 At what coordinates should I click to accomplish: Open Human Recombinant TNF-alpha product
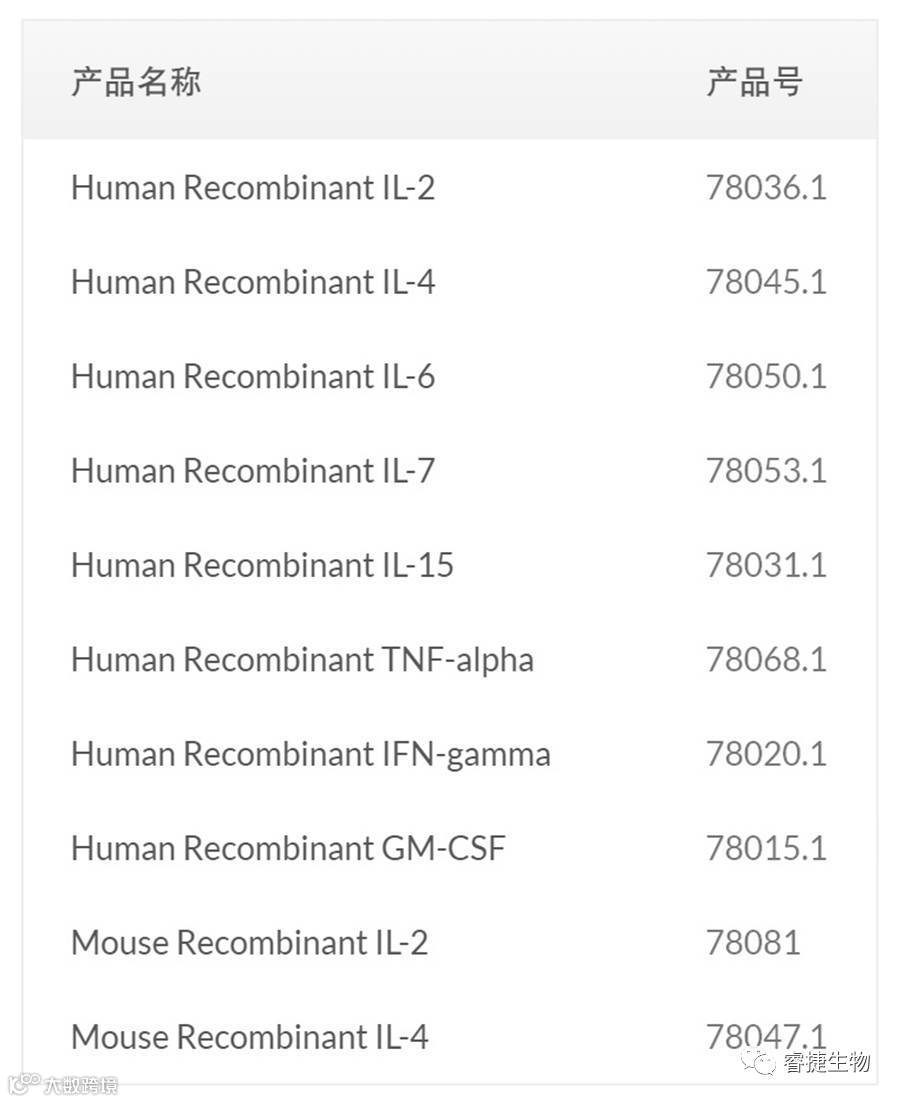coord(302,660)
